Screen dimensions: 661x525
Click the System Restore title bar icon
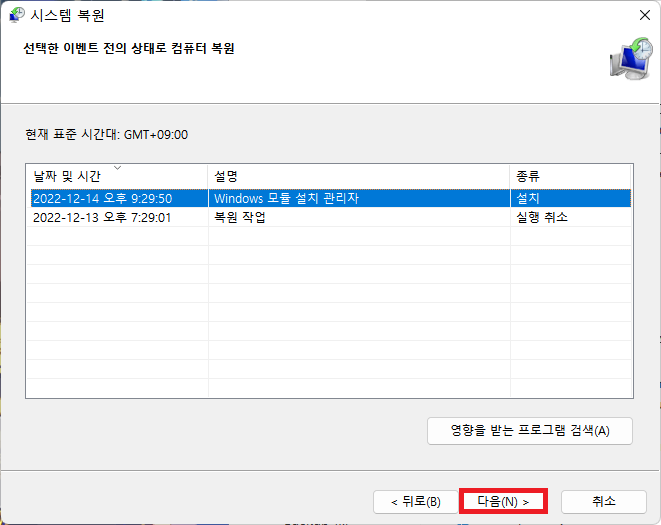coord(17,15)
